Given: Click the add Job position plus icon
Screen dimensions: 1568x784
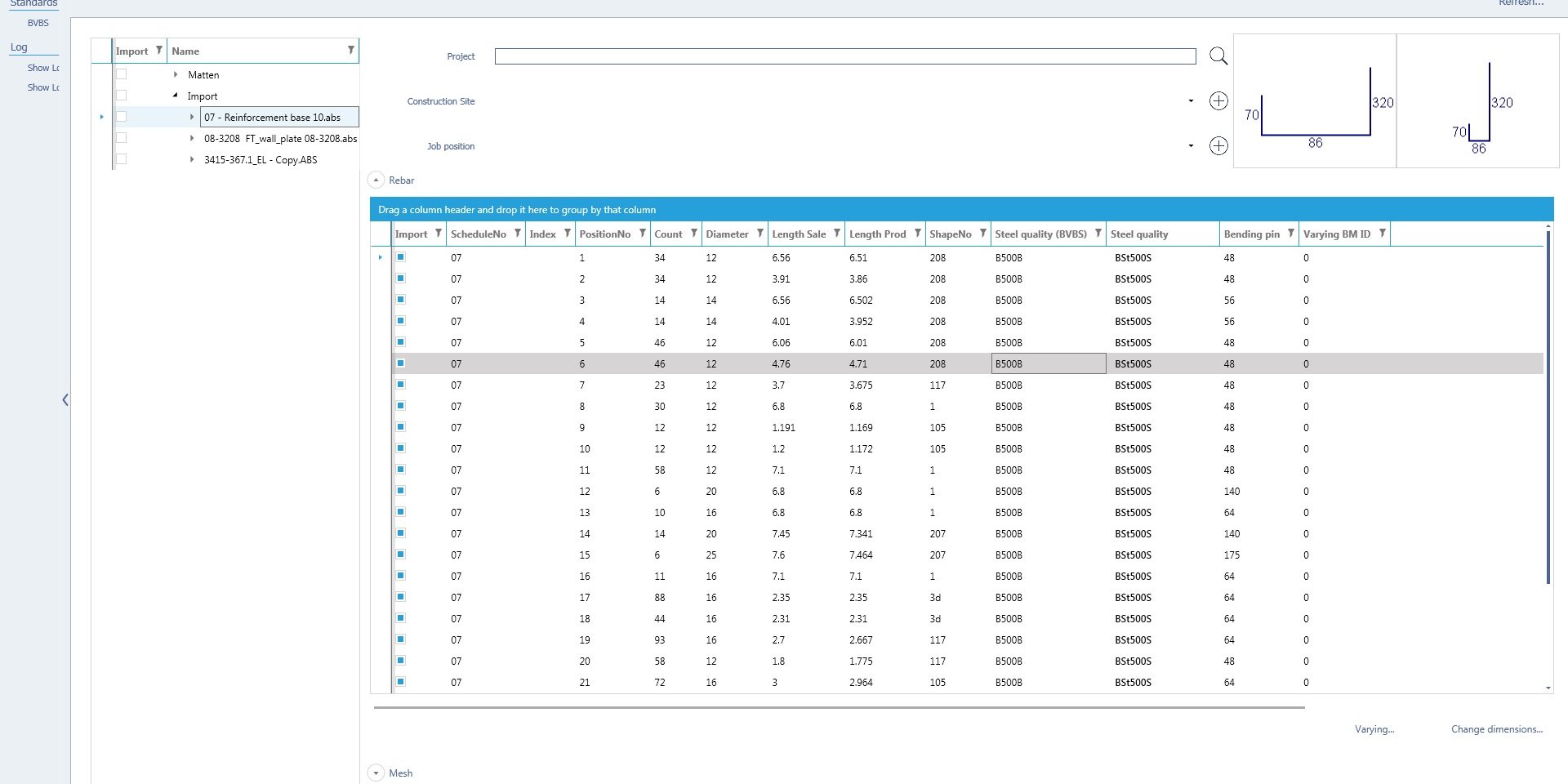Looking at the screenshot, I should tap(1218, 146).
